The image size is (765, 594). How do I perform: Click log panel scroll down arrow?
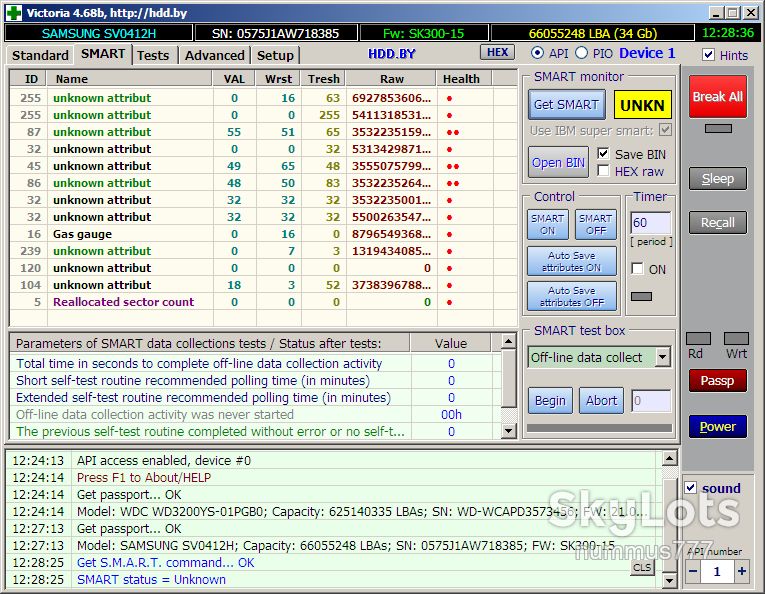[669, 580]
